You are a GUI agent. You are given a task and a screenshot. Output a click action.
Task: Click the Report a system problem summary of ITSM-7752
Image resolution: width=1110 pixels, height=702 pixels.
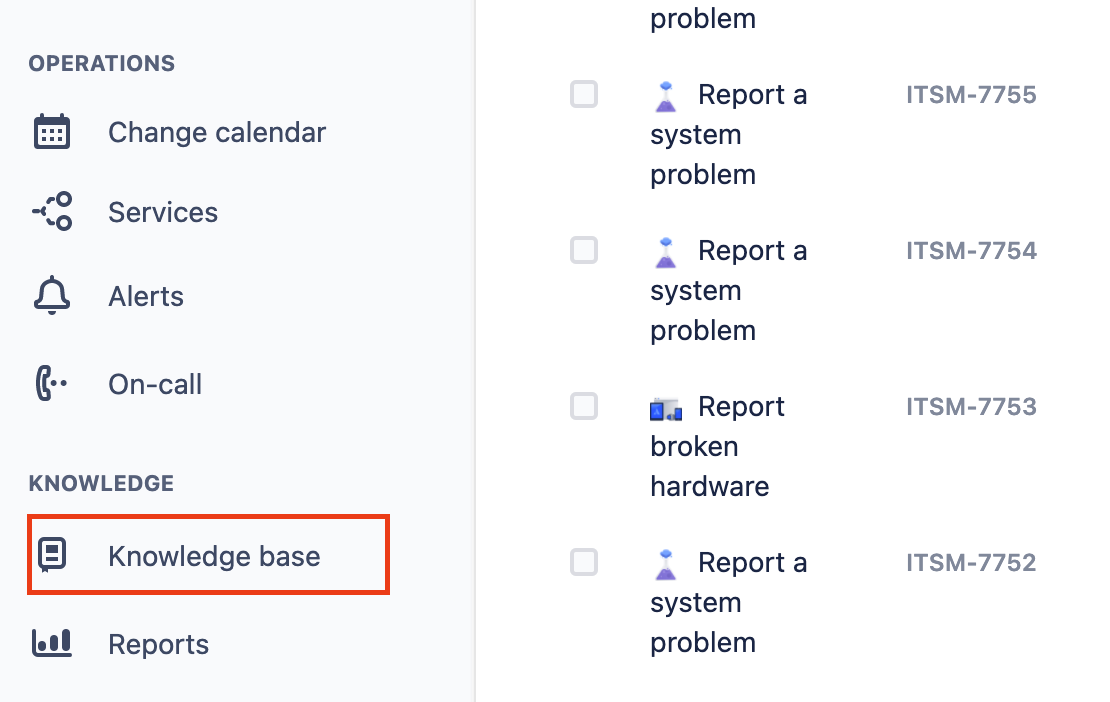coord(730,602)
